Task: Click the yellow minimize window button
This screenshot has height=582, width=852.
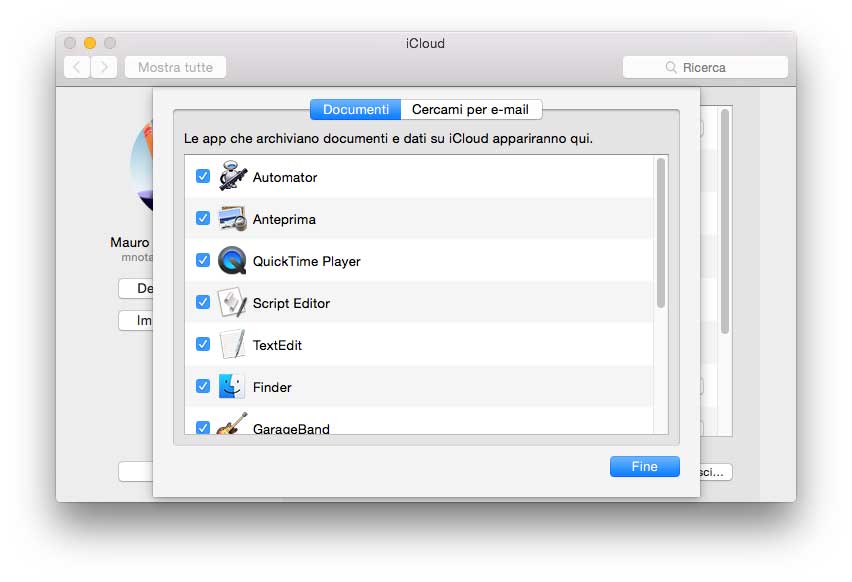Action: 90,43
